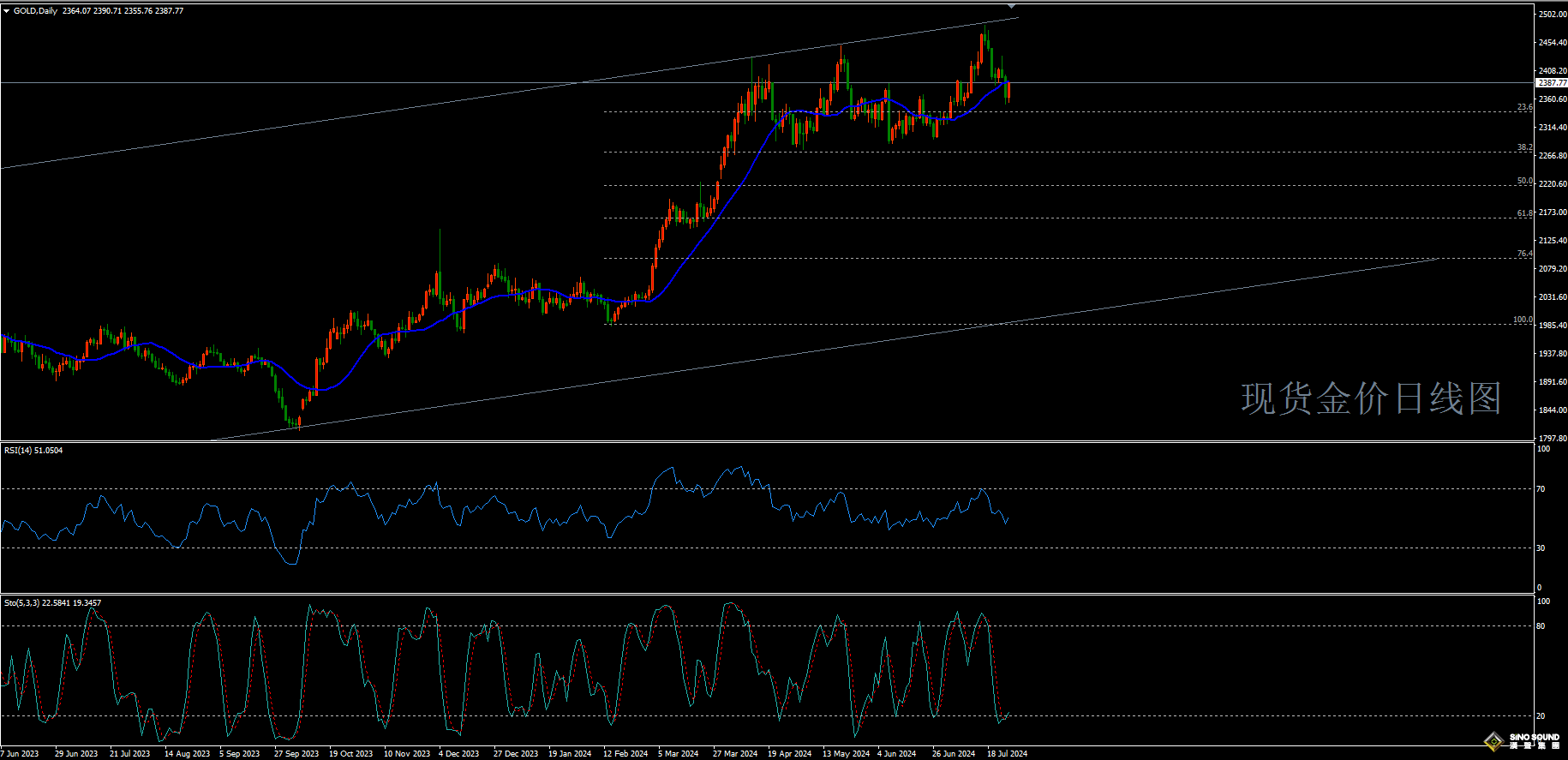1568x760 pixels.
Task: Click the 50.0 Fibonacci retracement label
Action: (x=1524, y=181)
